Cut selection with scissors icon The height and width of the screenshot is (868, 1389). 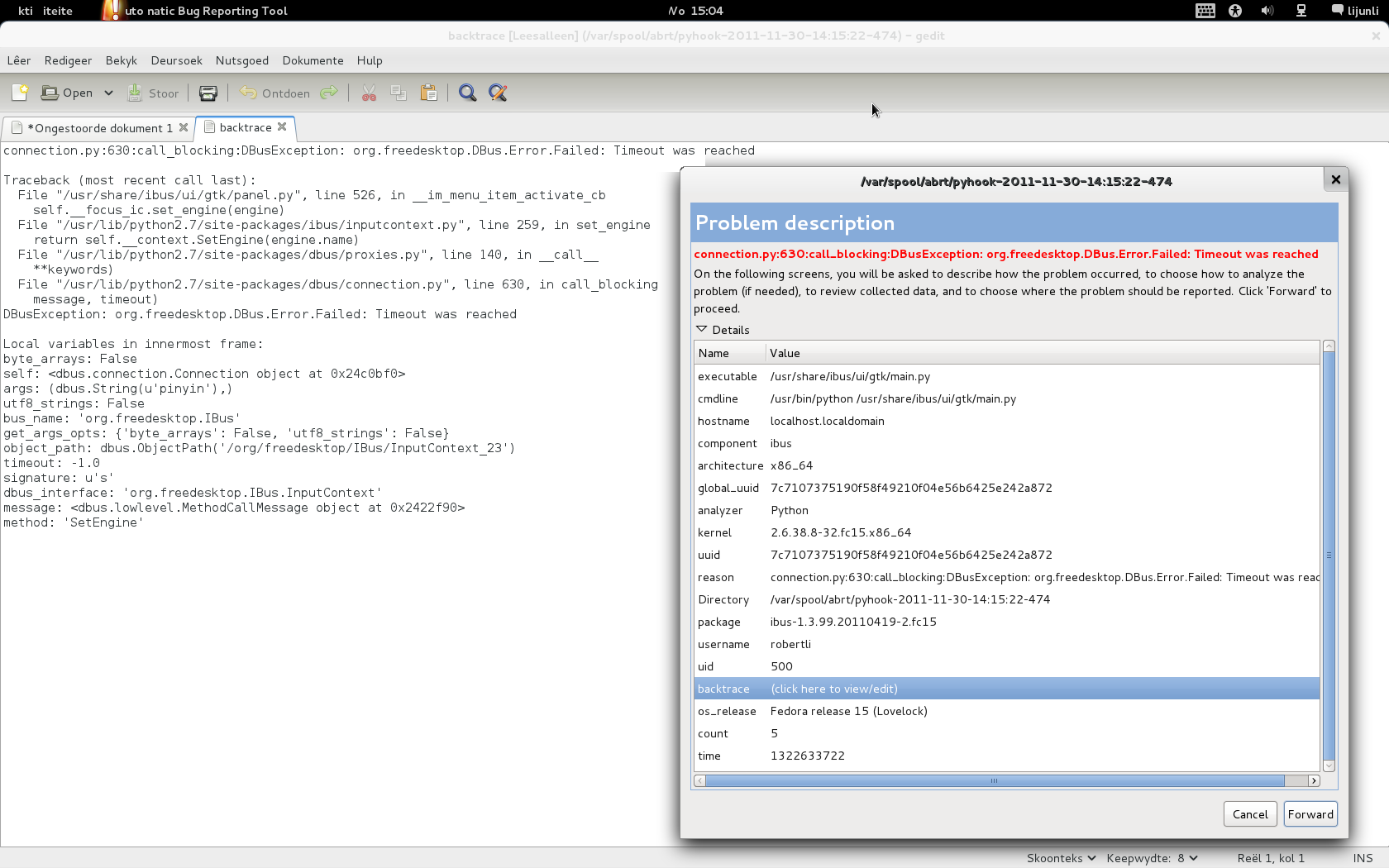tap(369, 93)
